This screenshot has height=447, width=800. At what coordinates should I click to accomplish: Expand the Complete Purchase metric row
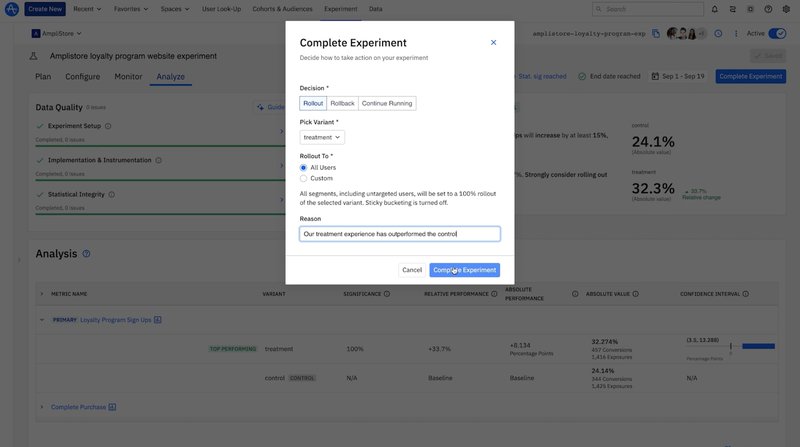(x=41, y=407)
